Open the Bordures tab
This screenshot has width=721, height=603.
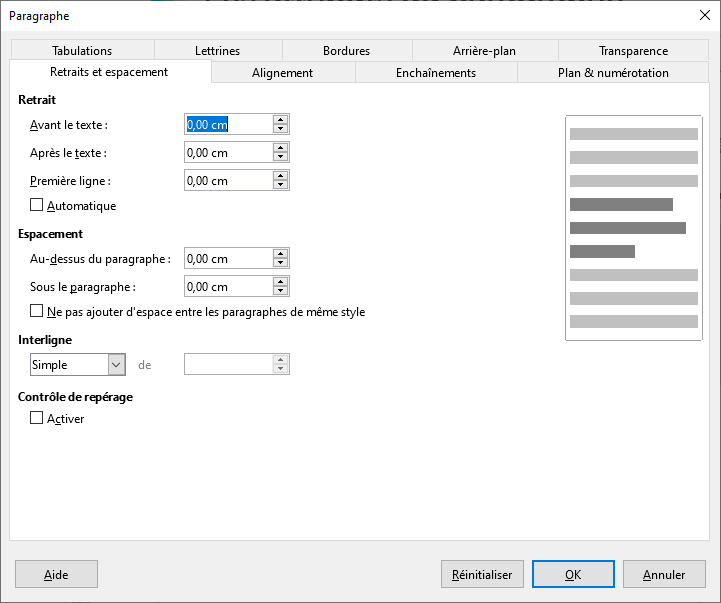click(x=346, y=51)
